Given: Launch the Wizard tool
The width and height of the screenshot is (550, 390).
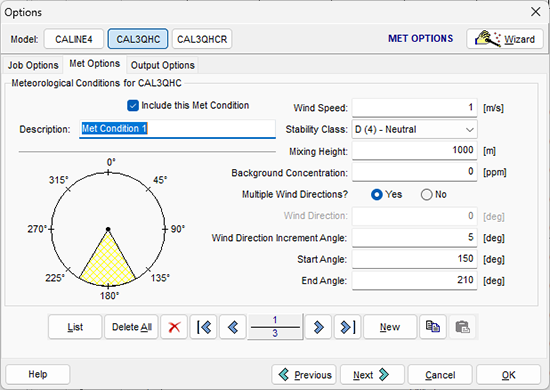Looking at the screenshot, I should click(505, 39).
